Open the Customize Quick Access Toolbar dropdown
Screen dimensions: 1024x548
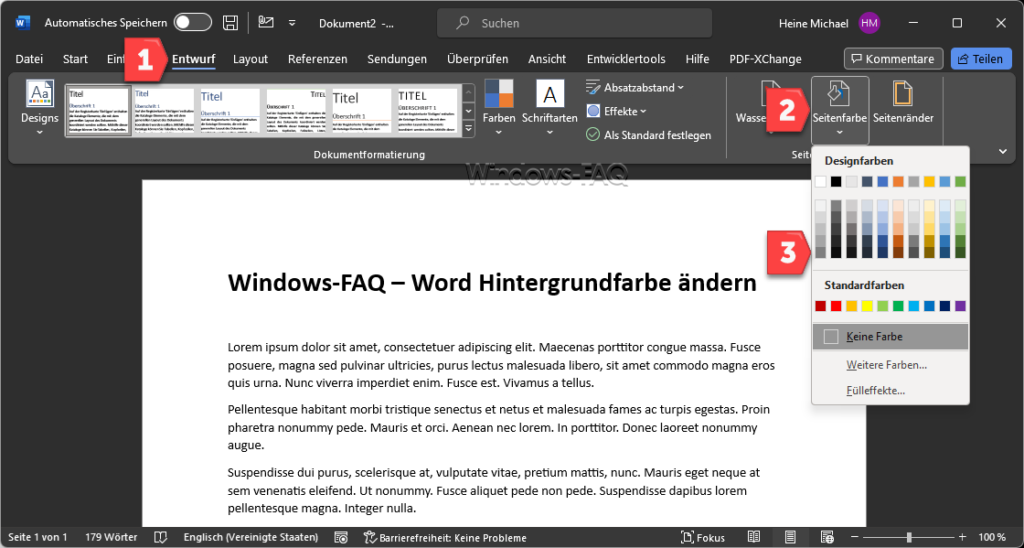[x=292, y=23]
